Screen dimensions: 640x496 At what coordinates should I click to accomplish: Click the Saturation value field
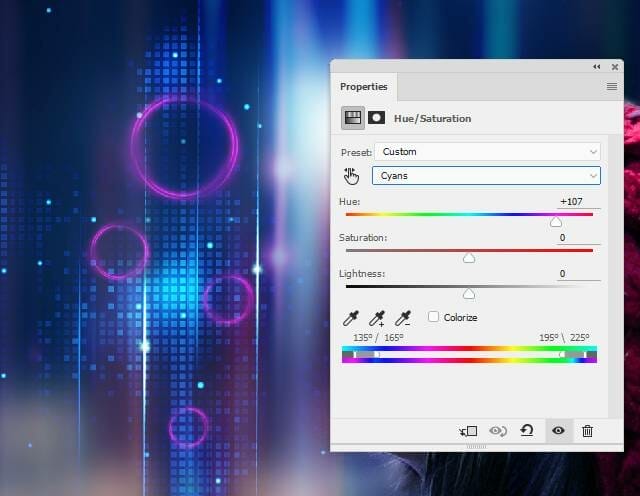578,238
